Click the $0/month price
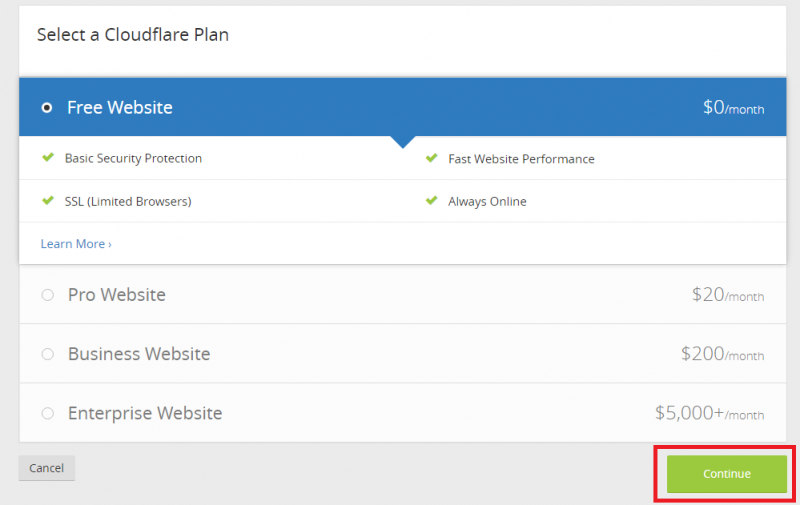 [734, 108]
